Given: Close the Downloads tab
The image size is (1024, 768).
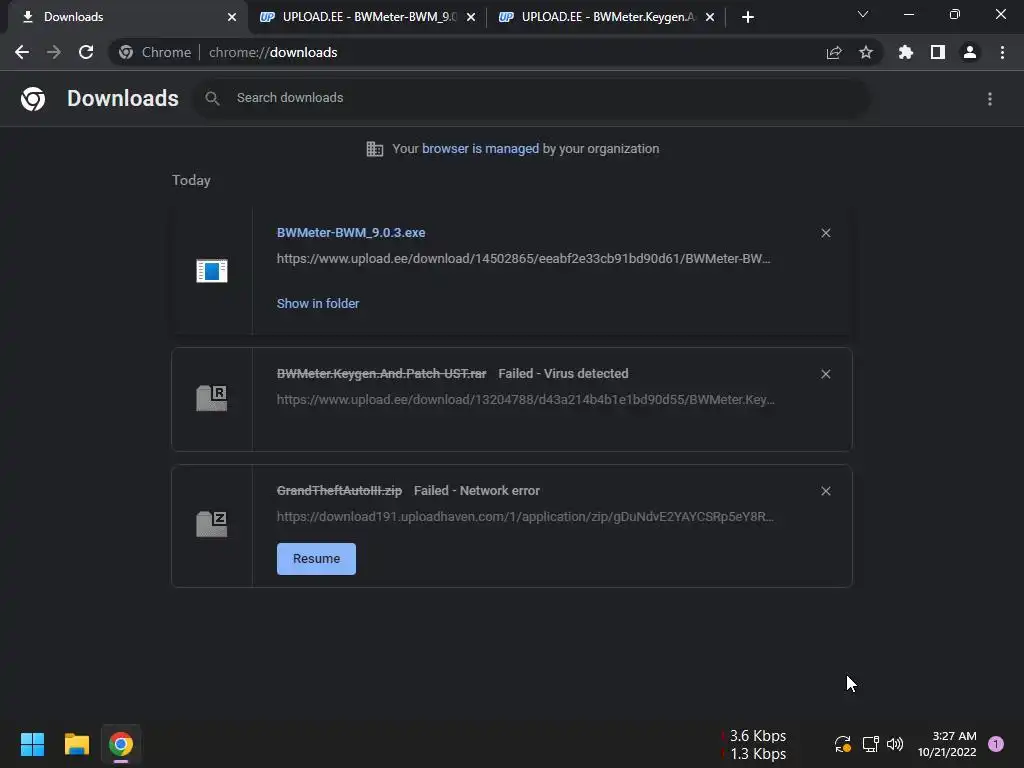Looking at the screenshot, I should (232, 17).
